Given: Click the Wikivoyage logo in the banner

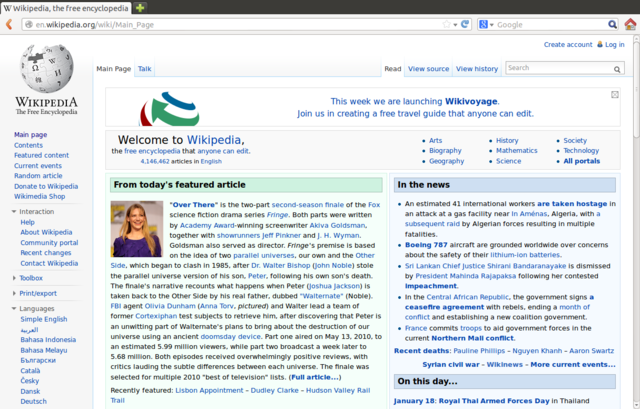Looking at the screenshot, I should [x=168, y=108].
